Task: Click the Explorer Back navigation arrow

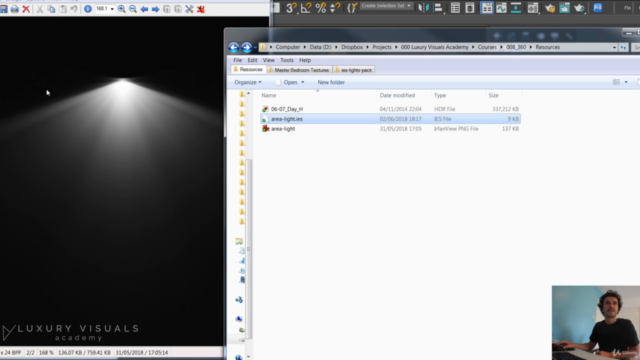Action: coord(233,47)
